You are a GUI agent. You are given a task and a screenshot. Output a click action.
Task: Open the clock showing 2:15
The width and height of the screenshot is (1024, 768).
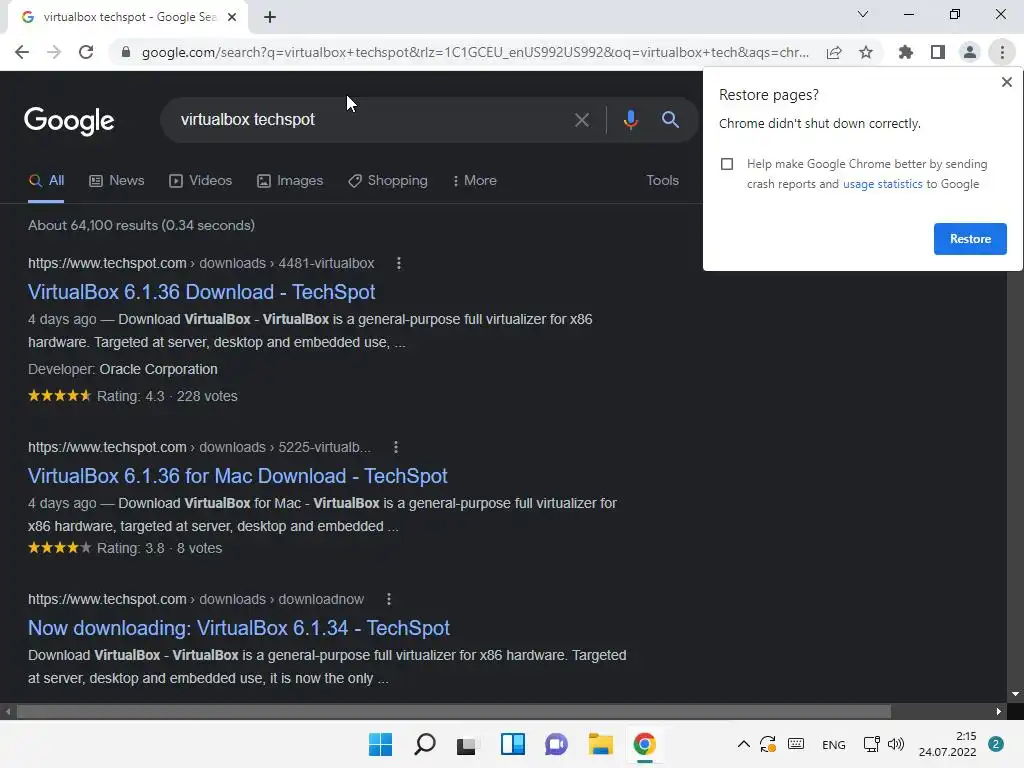947,744
